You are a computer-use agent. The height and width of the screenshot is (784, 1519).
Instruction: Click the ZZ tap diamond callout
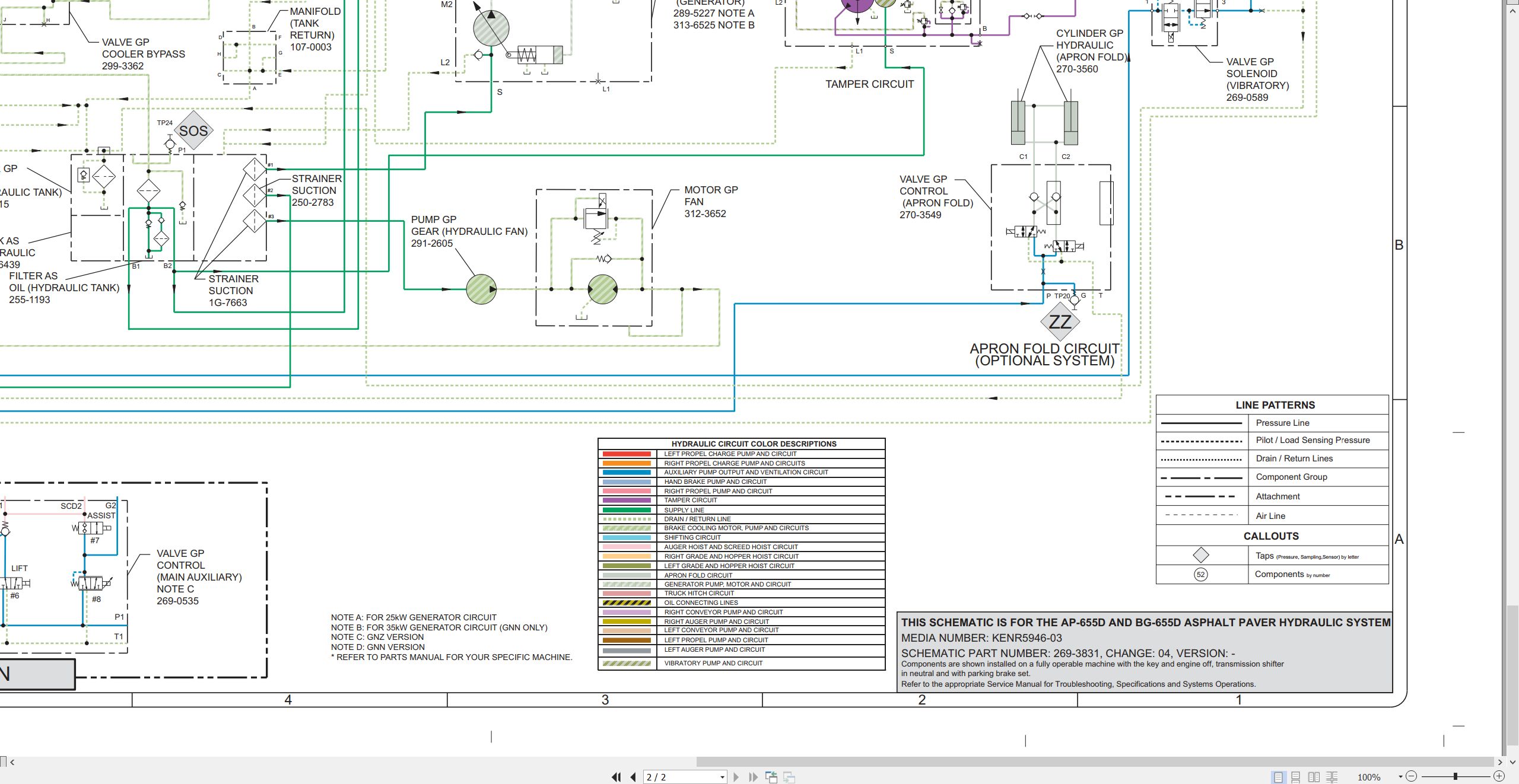1060,322
